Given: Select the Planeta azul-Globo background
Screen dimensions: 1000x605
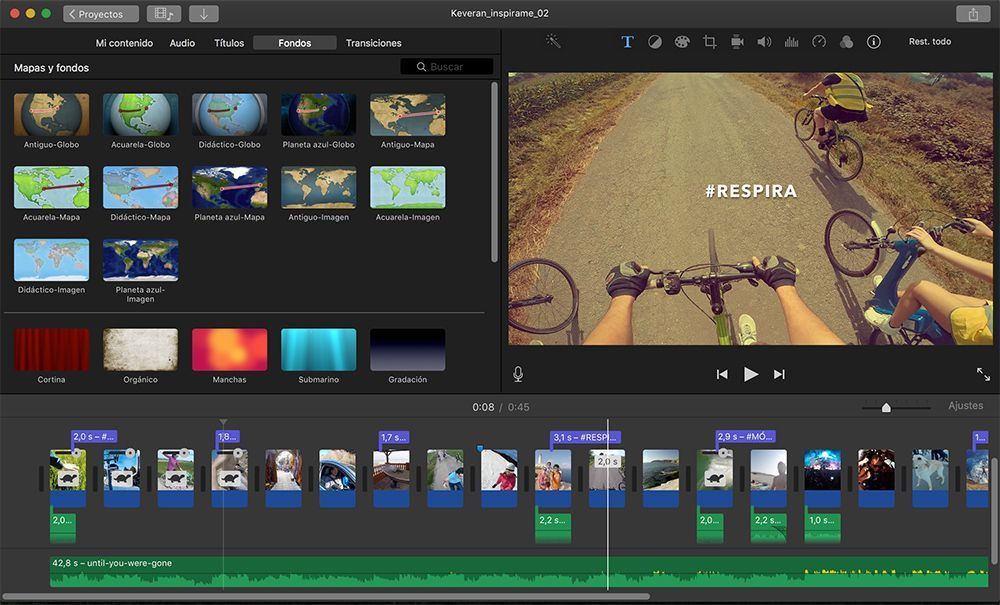Looking at the screenshot, I should click(x=318, y=115).
